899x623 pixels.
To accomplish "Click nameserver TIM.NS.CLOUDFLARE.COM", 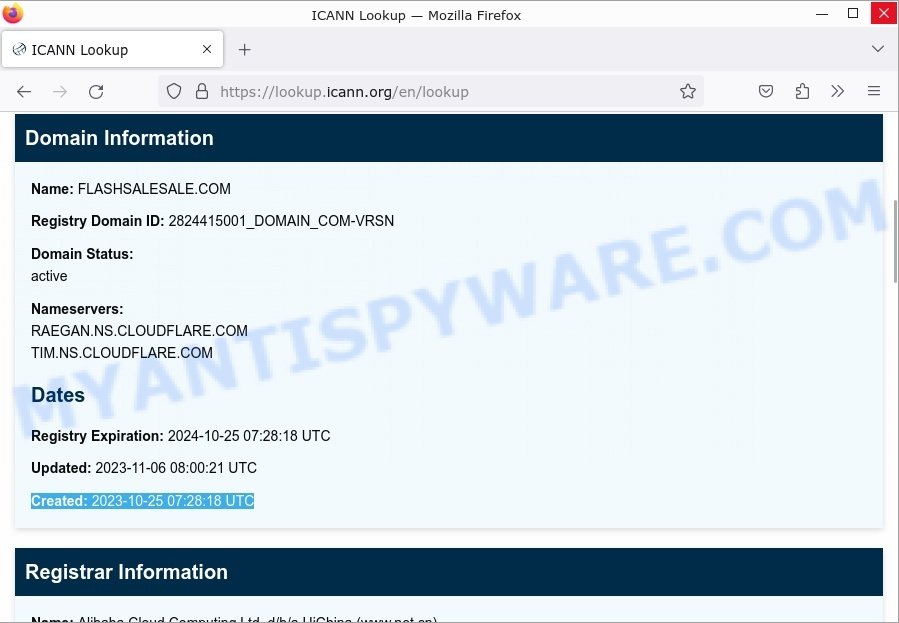I will (x=122, y=352).
